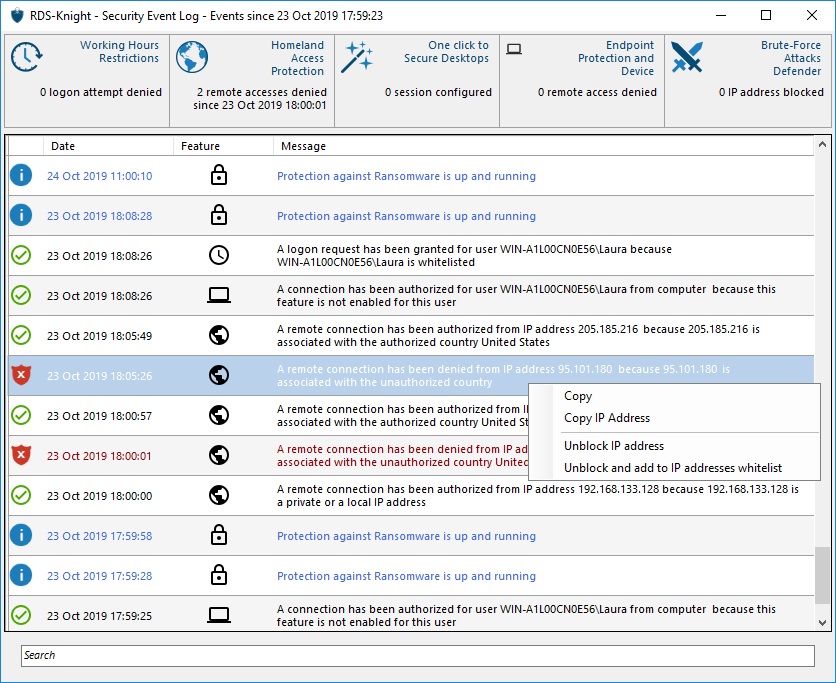Select date 23 Oct 2019 18:00:57
Screen dimensions: 836x683
pos(99,416)
